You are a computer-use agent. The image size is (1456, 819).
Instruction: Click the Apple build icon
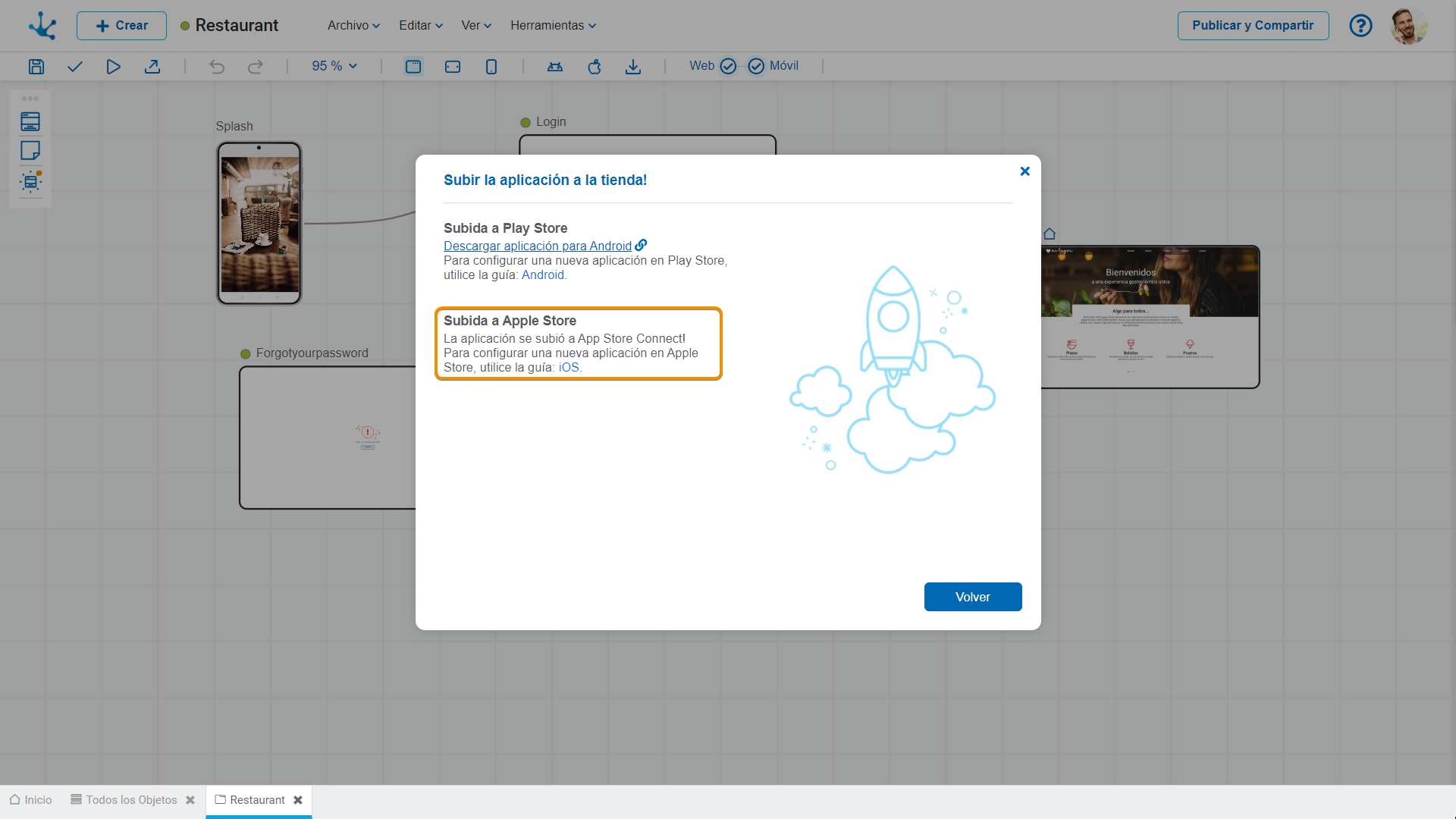click(595, 67)
